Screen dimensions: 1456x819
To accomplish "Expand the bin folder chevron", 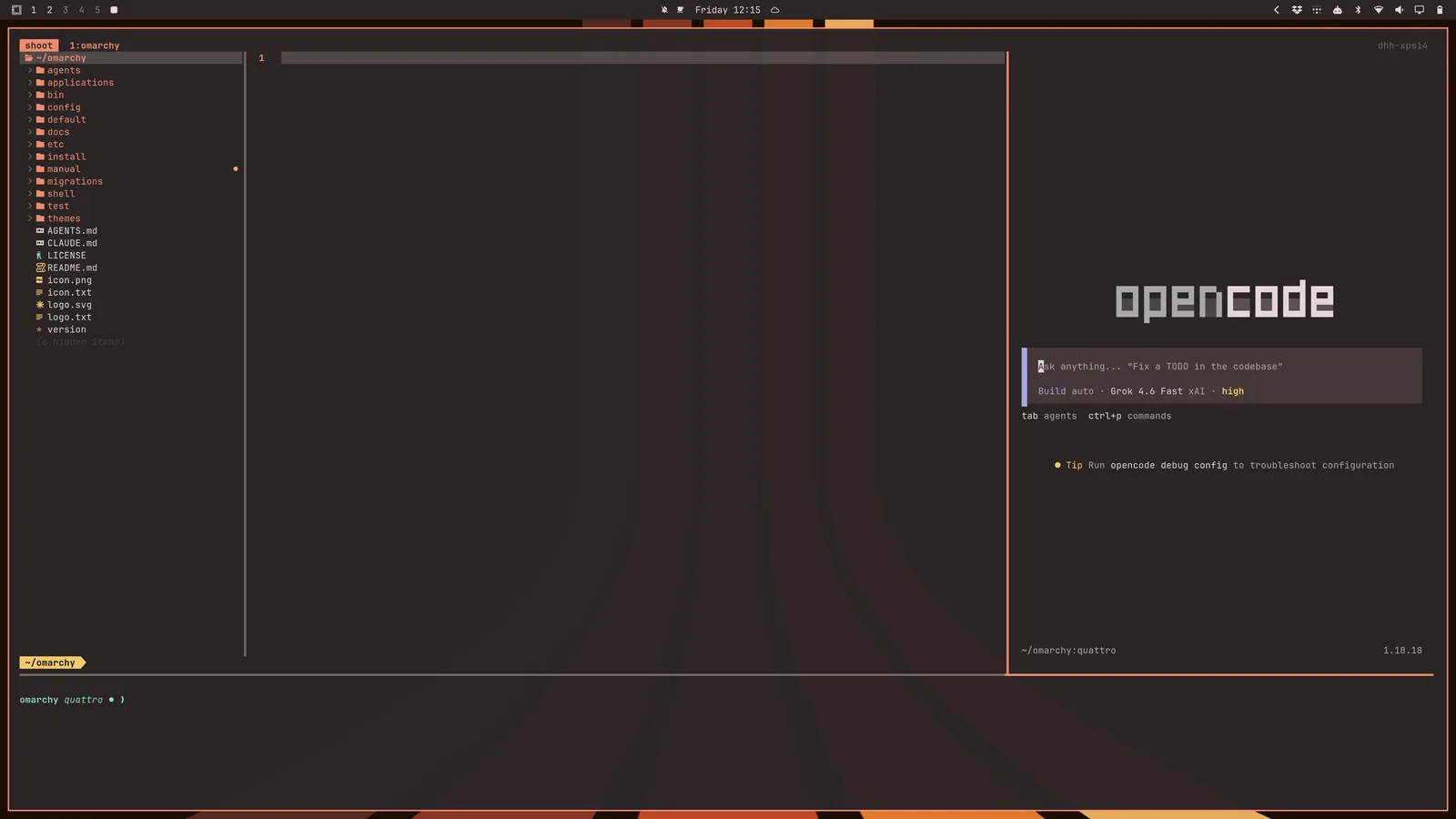I will point(30,96).
